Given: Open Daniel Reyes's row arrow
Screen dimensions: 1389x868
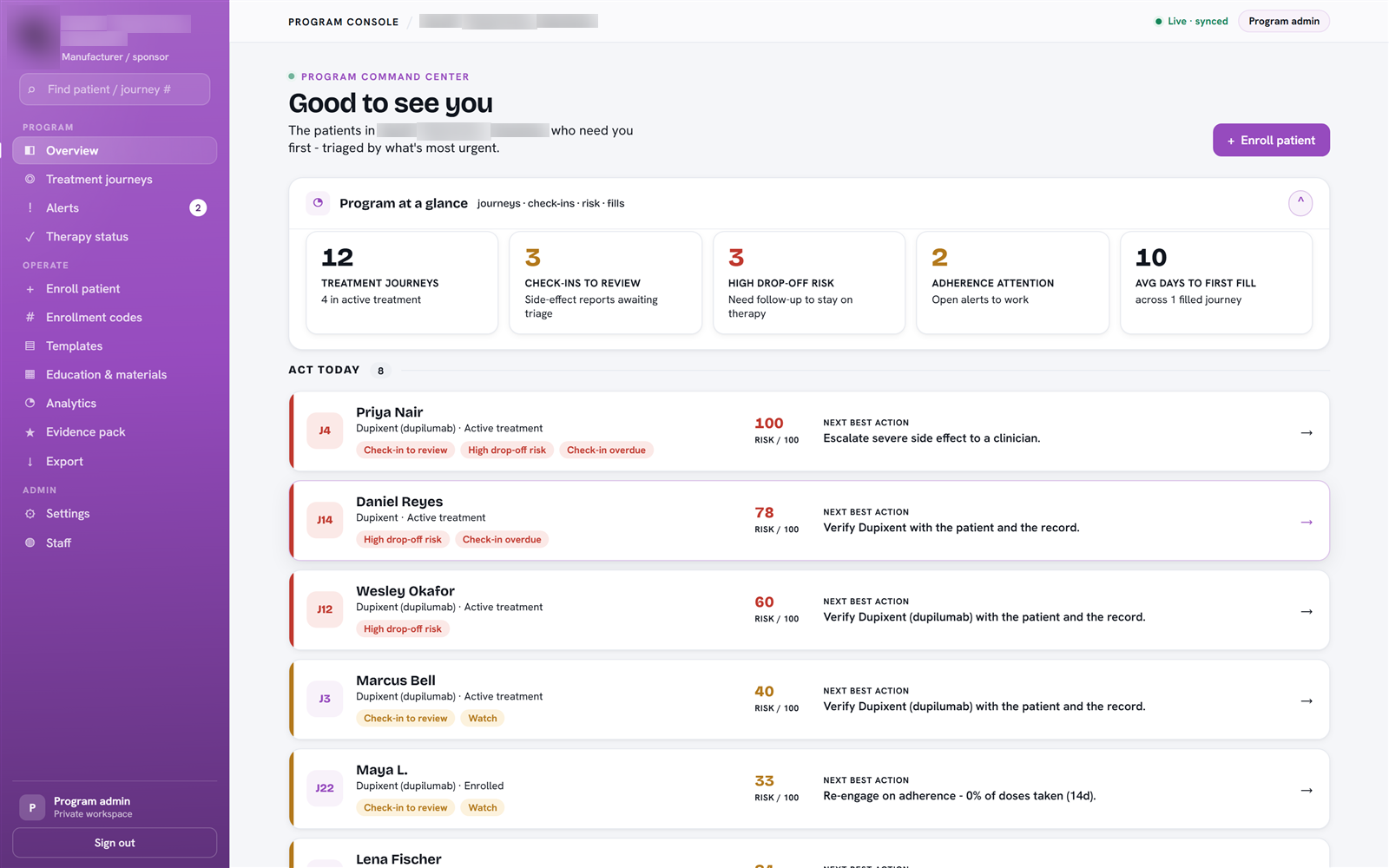Looking at the screenshot, I should point(1307,522).
